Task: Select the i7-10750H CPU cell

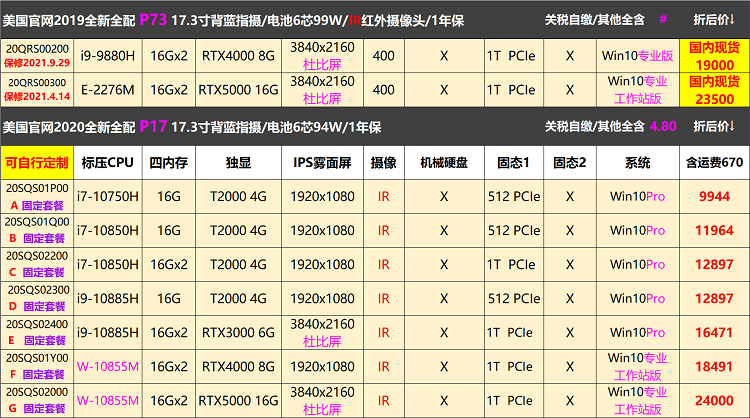Action: 108,197
